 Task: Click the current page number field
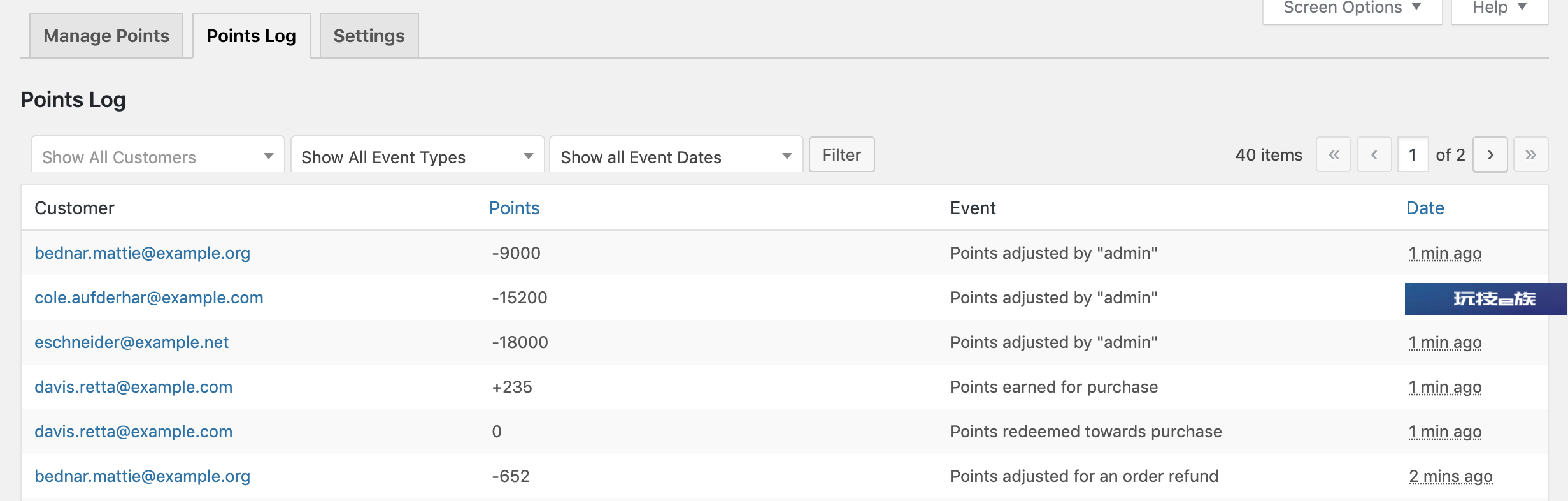click(x=1413, y=155)
